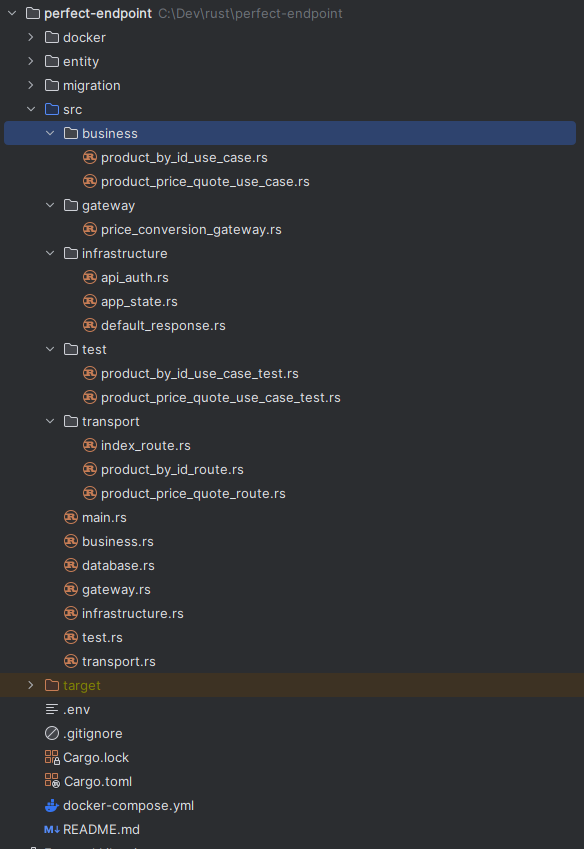The height and width of the screenshot is (849, 584).
Task: Expand the docker folder
Action: [31, 37]
